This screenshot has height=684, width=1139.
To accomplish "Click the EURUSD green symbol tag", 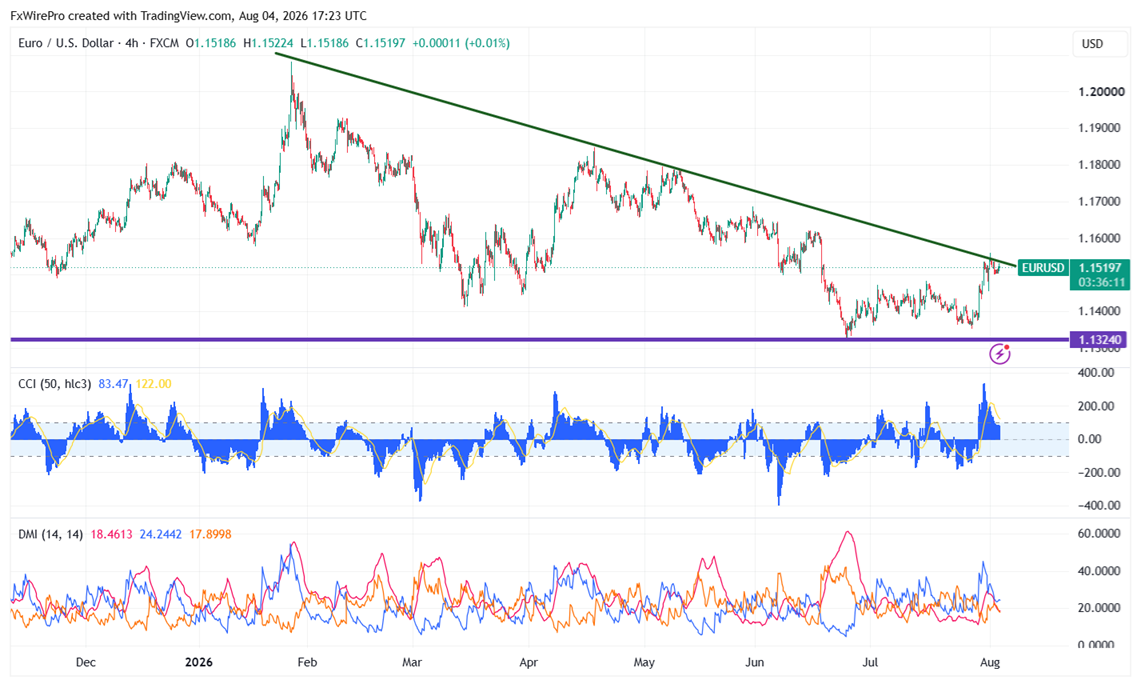I will tap(1042, 268).
